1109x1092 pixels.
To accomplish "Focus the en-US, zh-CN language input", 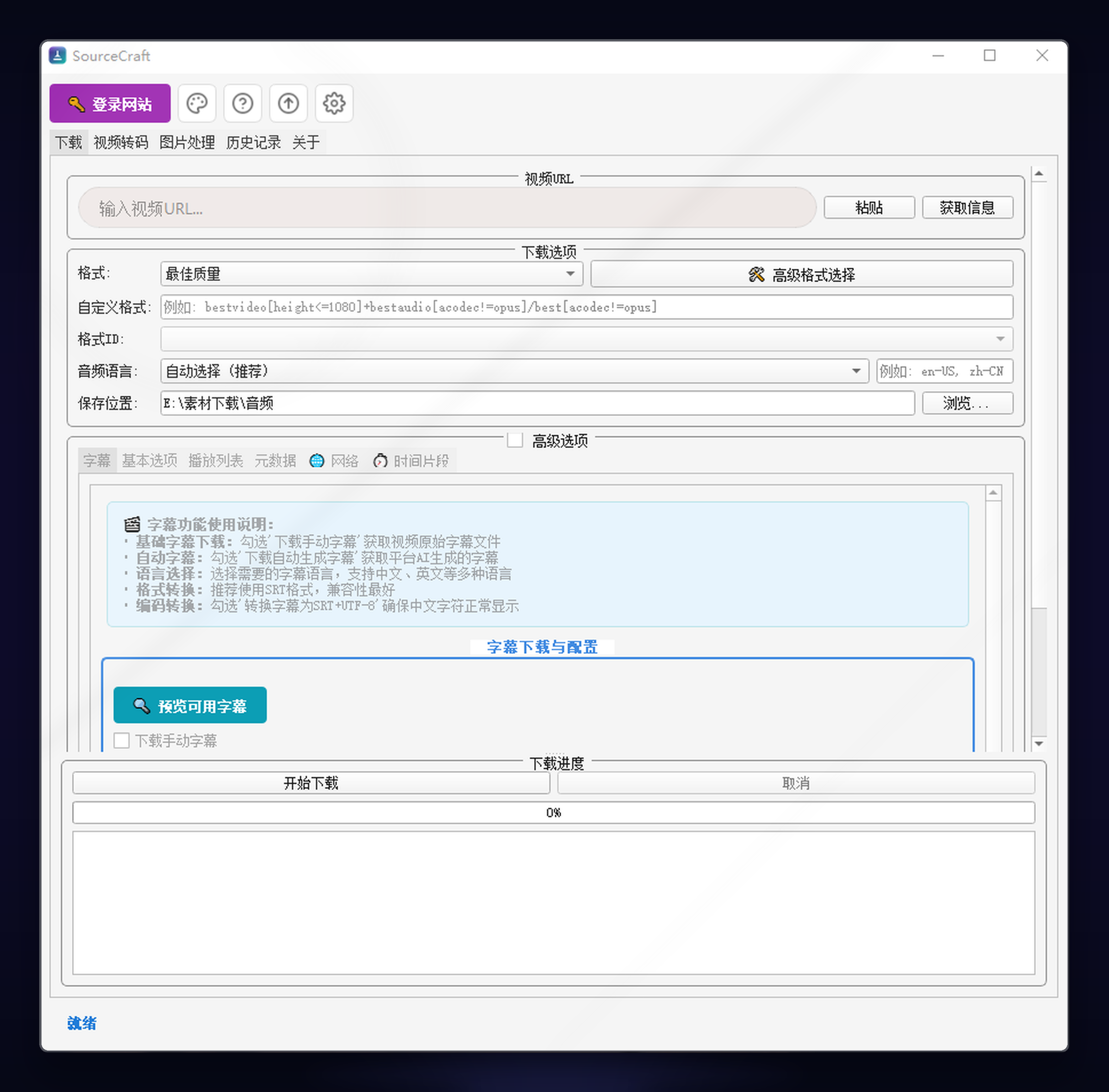I will point(944,371).
